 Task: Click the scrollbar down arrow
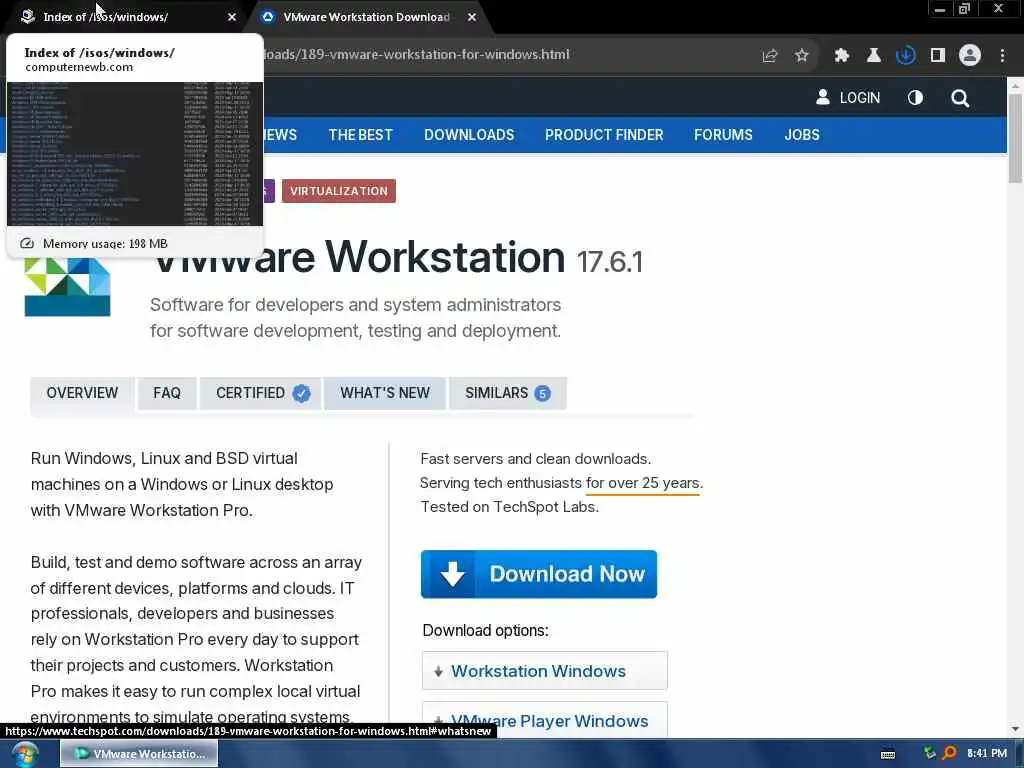1015,729
